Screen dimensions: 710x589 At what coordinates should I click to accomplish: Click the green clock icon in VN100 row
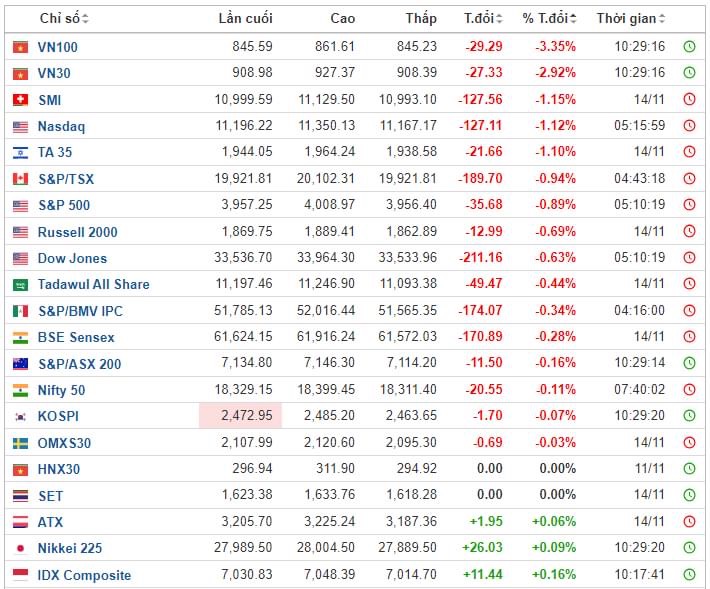(x=689, y=47)
